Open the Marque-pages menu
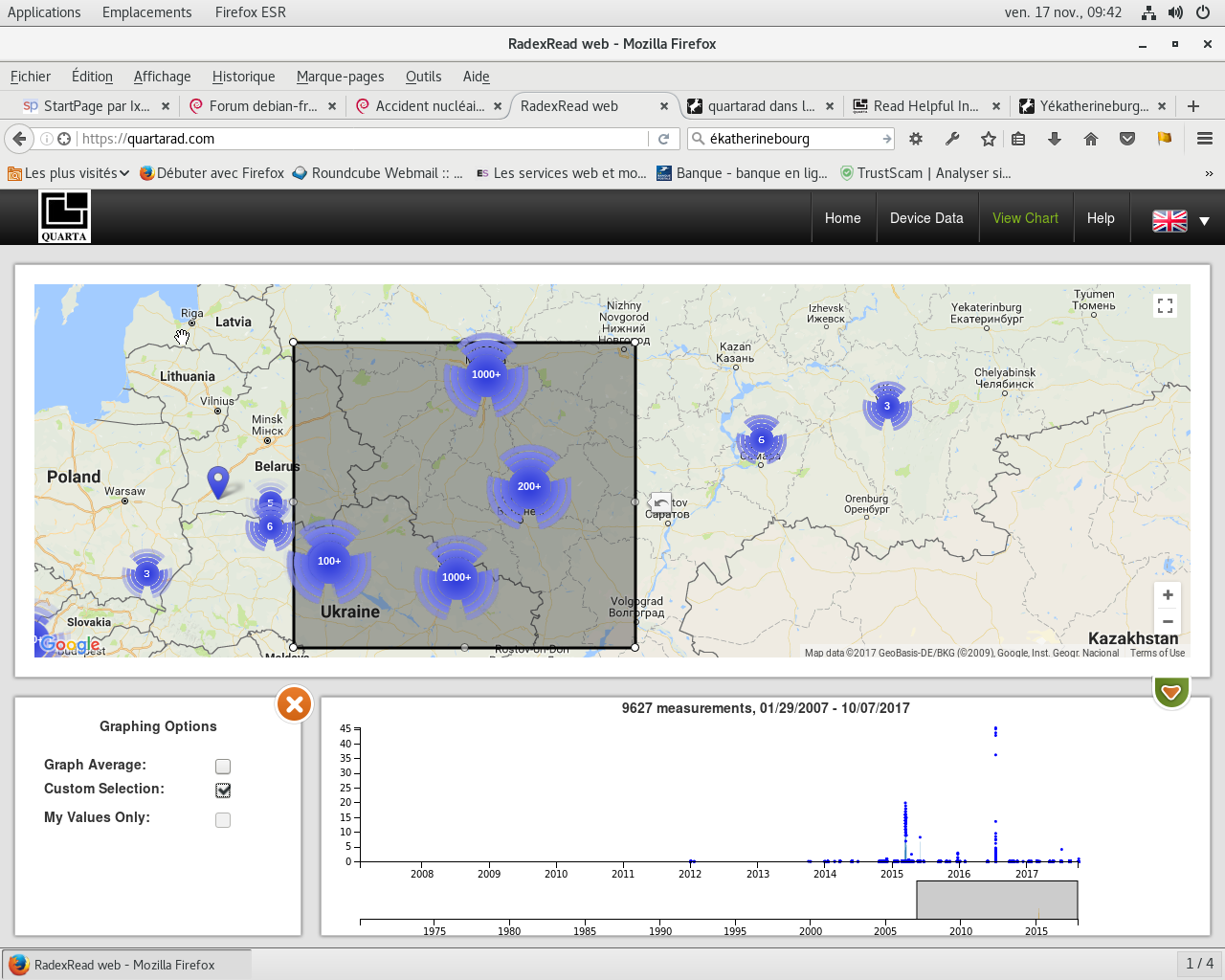1225x980 pixels. coord(340,77)
